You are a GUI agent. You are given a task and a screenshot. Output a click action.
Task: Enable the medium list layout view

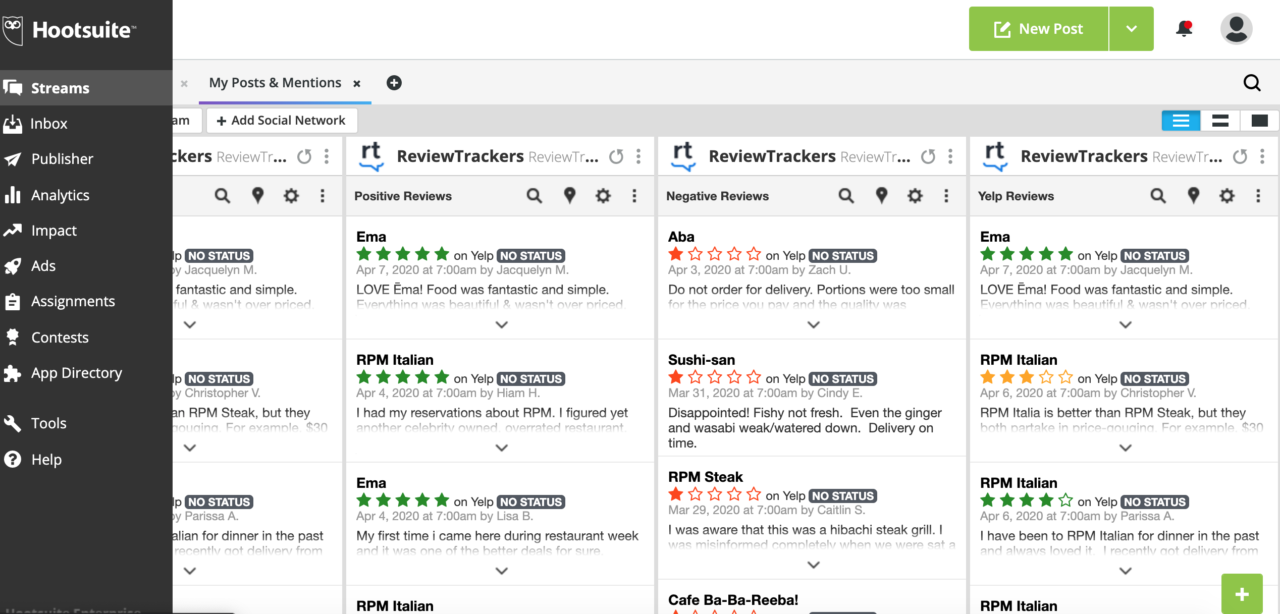pos(1219,120)
